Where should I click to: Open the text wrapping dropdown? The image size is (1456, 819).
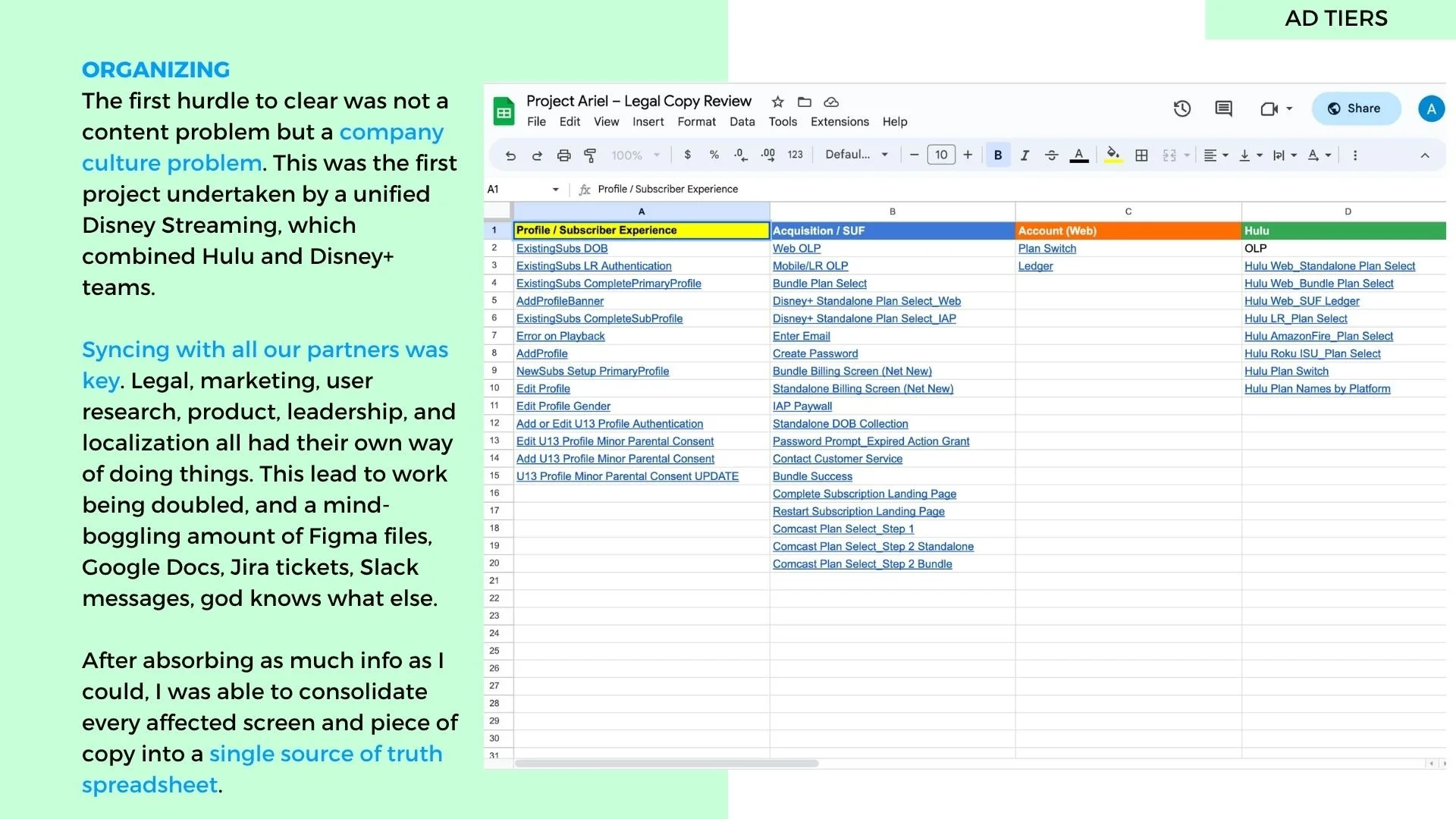[x=1285, y=155]
